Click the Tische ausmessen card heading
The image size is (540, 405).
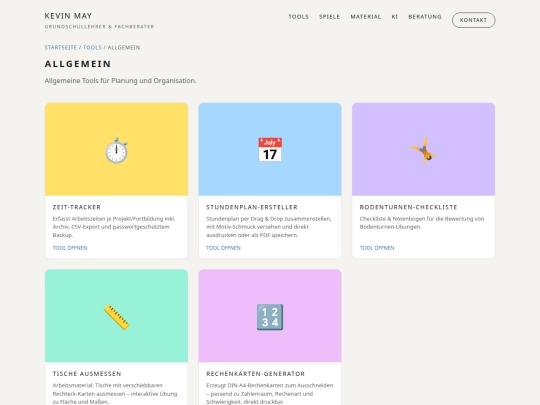click(x=87, y=374)
